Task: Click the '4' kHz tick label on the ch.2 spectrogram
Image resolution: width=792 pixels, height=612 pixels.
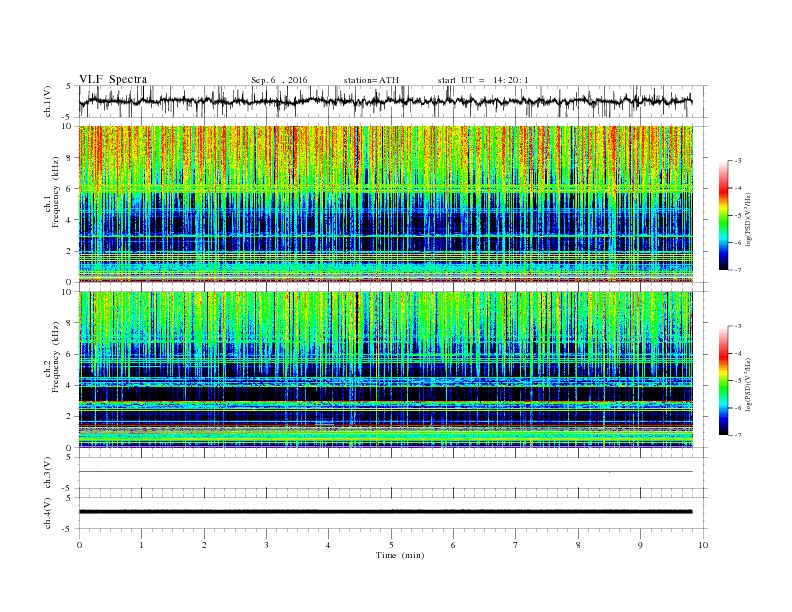Action: pyautogui.click(x=69, y=385)
